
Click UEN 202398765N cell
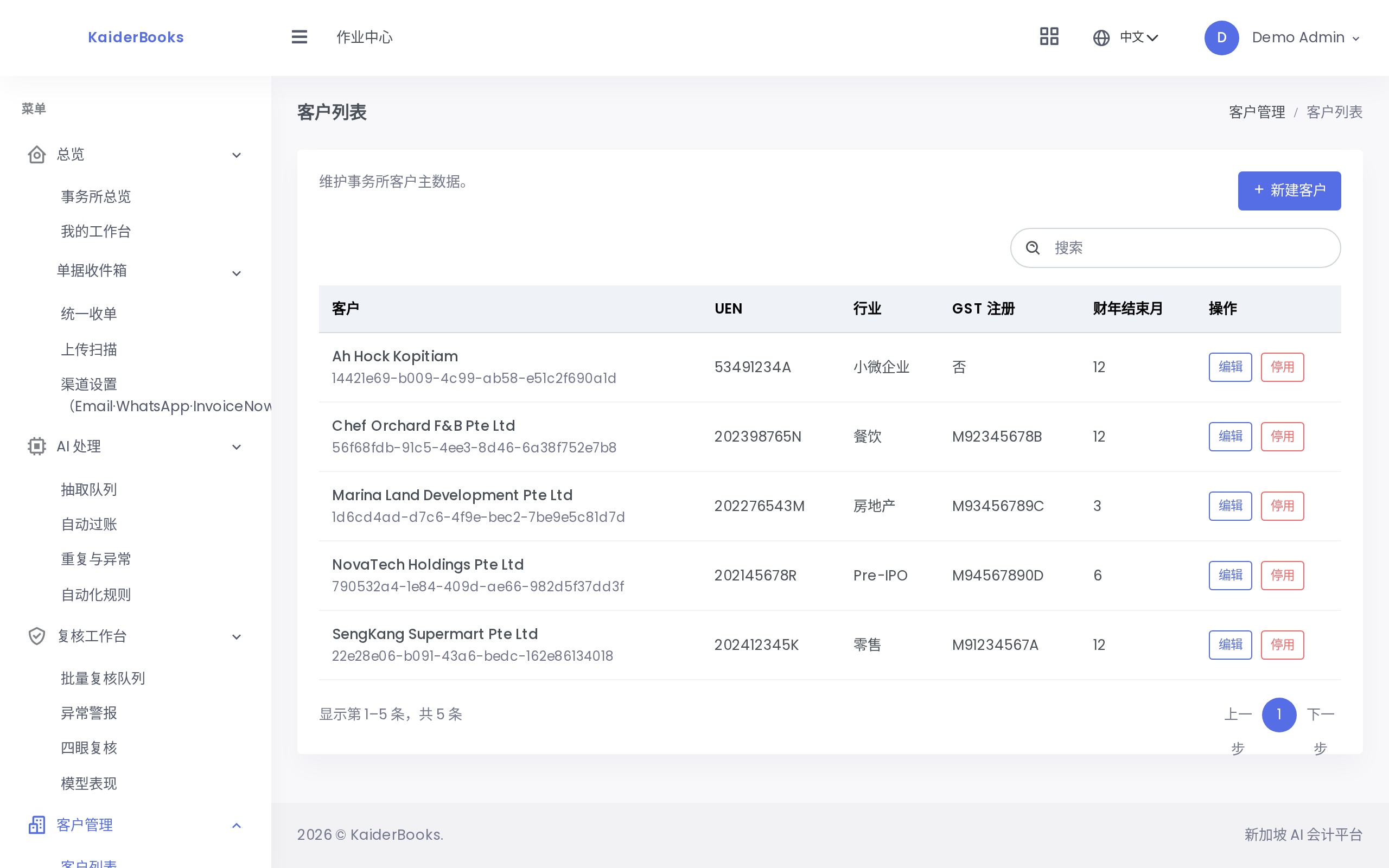click(x=757, y=437)
